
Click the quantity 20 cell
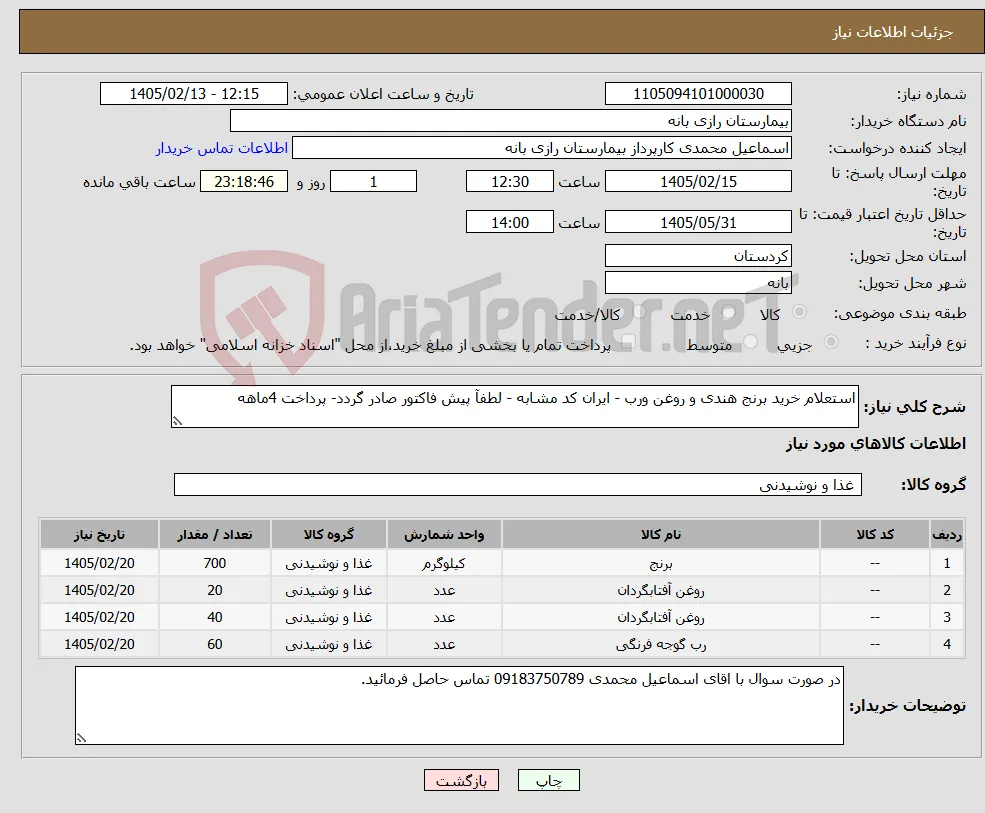(x=214, y=591)
